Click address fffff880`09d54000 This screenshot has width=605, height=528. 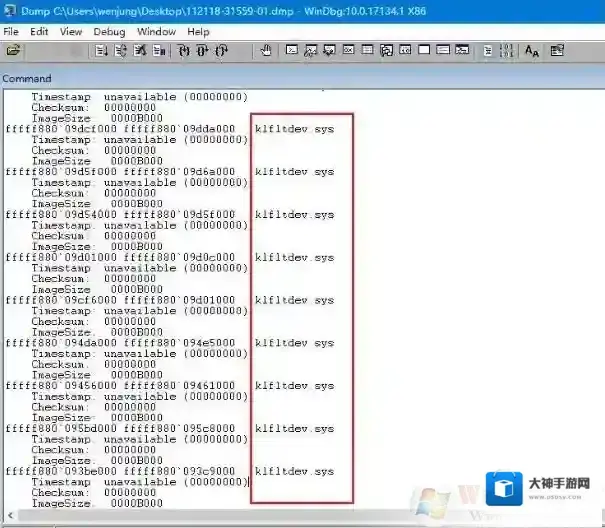[x=61, y=215]
